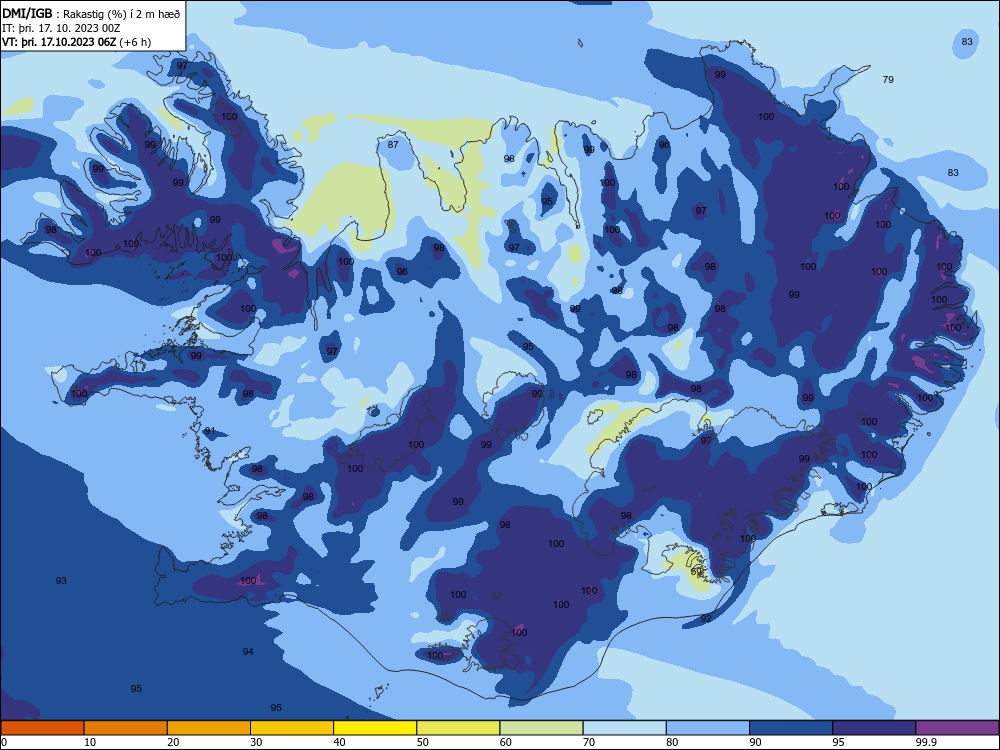Screen dimensions: 1000x750
Task: Click the '79' humidity value offshore northeast
Action: coord(888,80)
